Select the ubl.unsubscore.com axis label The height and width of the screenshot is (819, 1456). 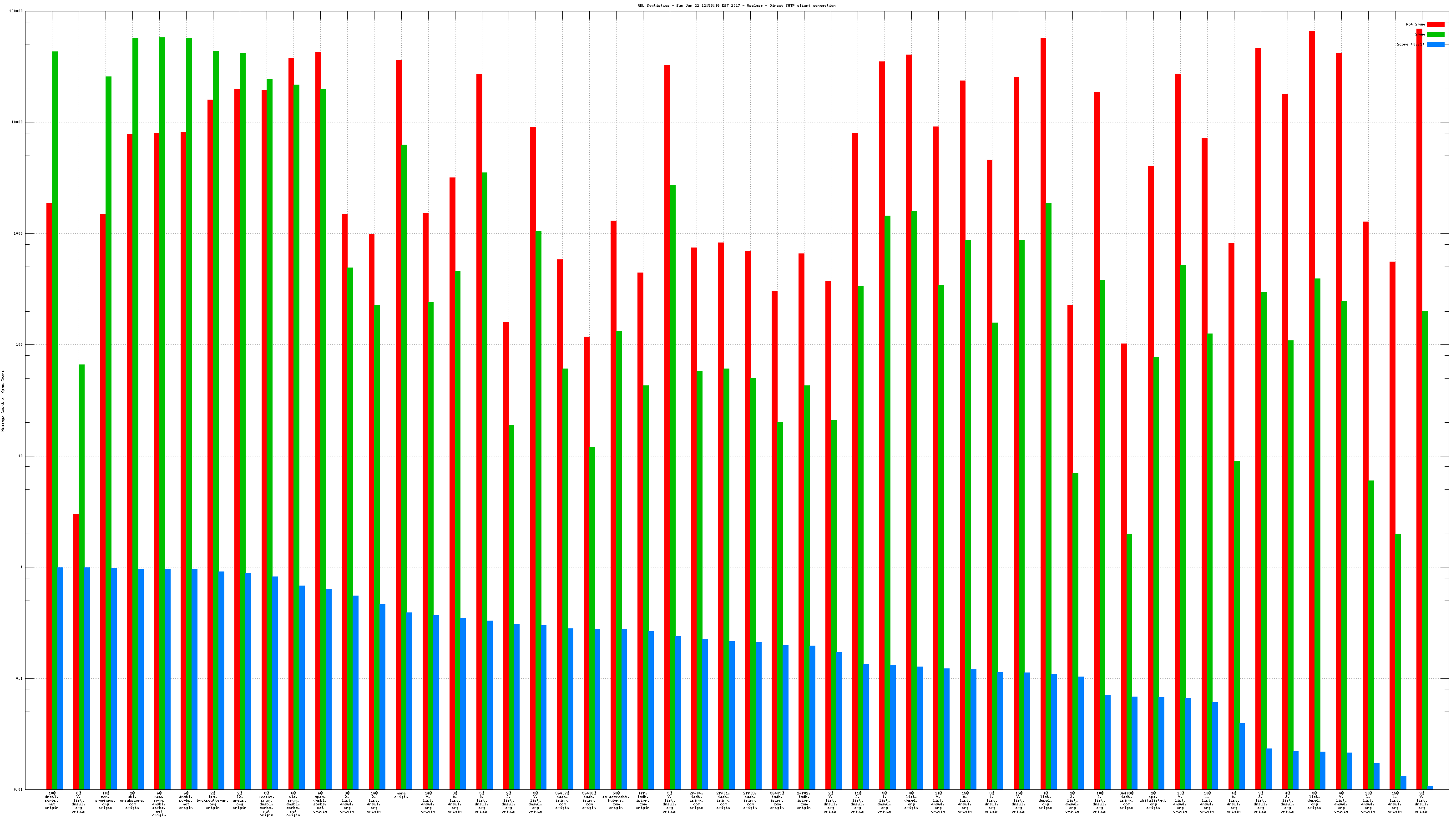[132, 800]
